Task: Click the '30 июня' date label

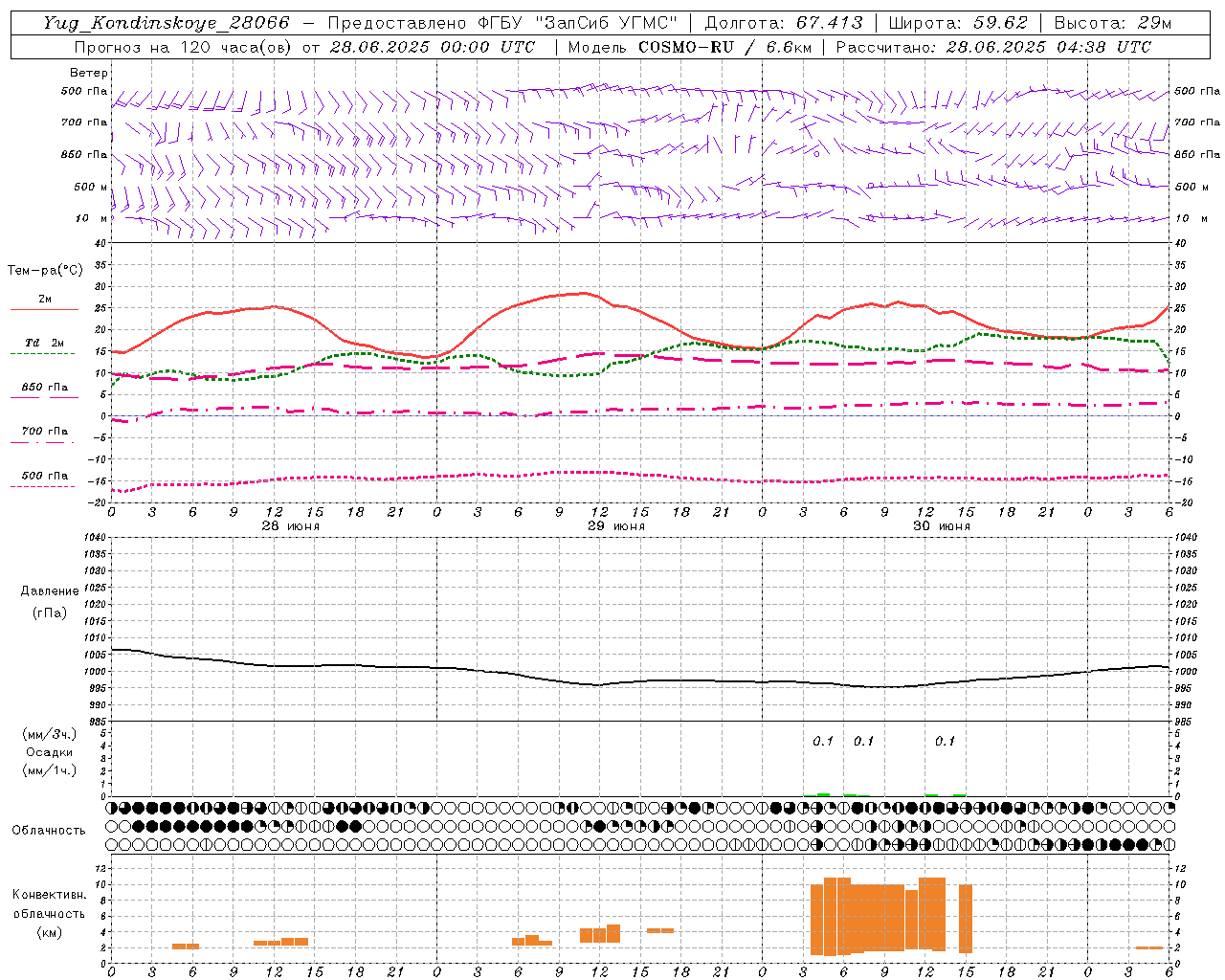Action: coord(942,525)
